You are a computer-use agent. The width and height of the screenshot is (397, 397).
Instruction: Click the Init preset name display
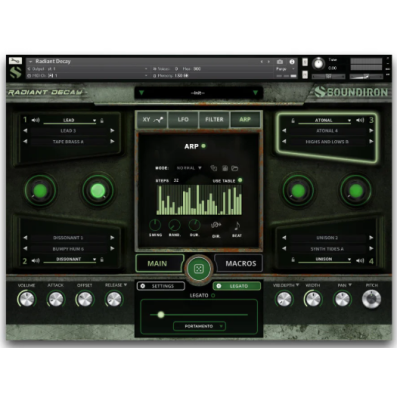pos(198,93)
